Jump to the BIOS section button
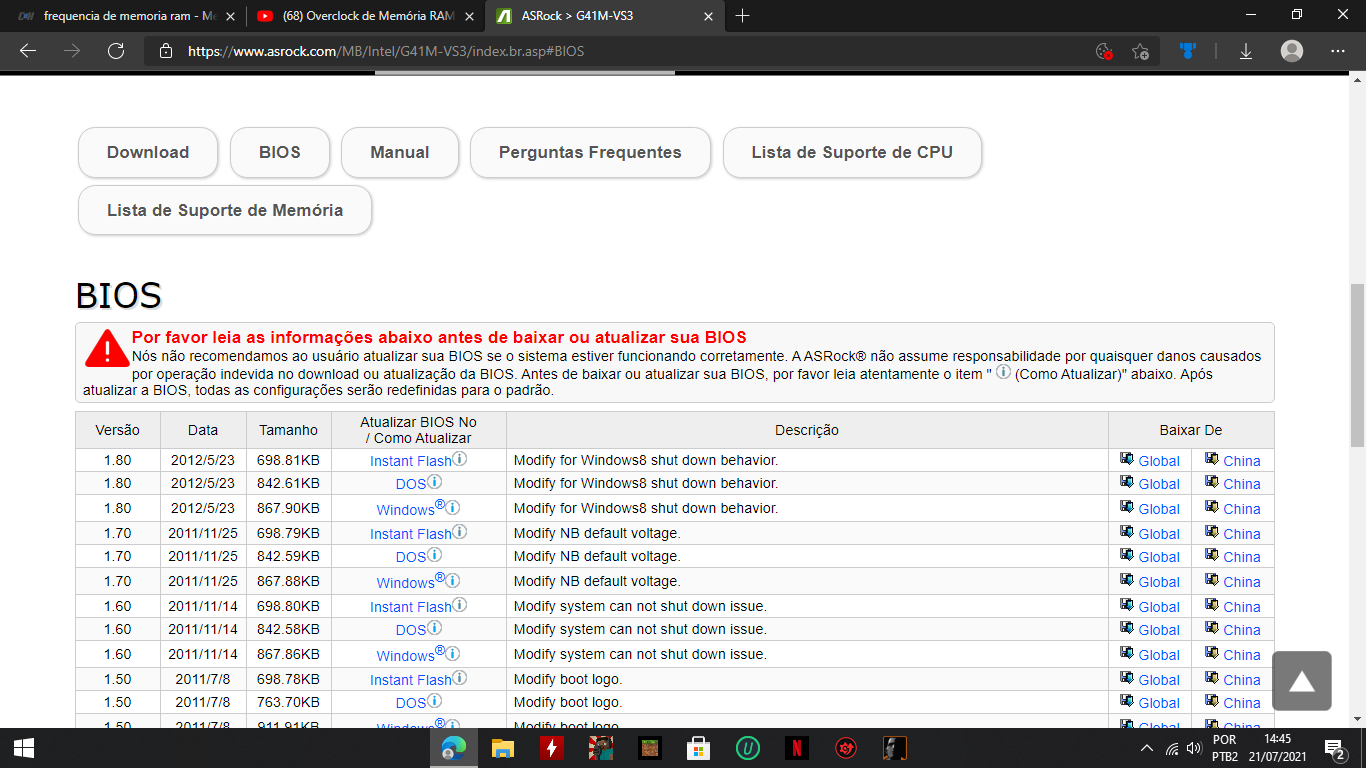 [280, 153]
